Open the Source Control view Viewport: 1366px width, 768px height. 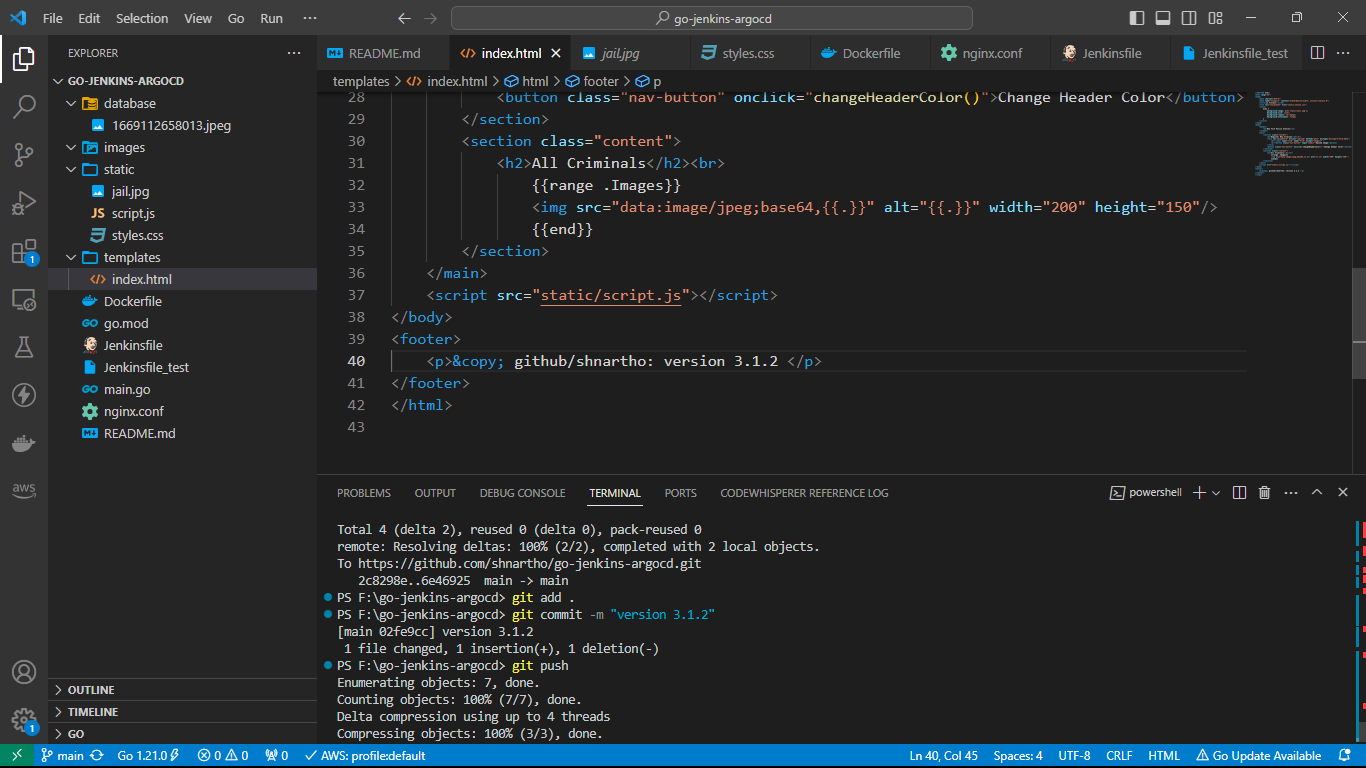click(x=24, y=155)
